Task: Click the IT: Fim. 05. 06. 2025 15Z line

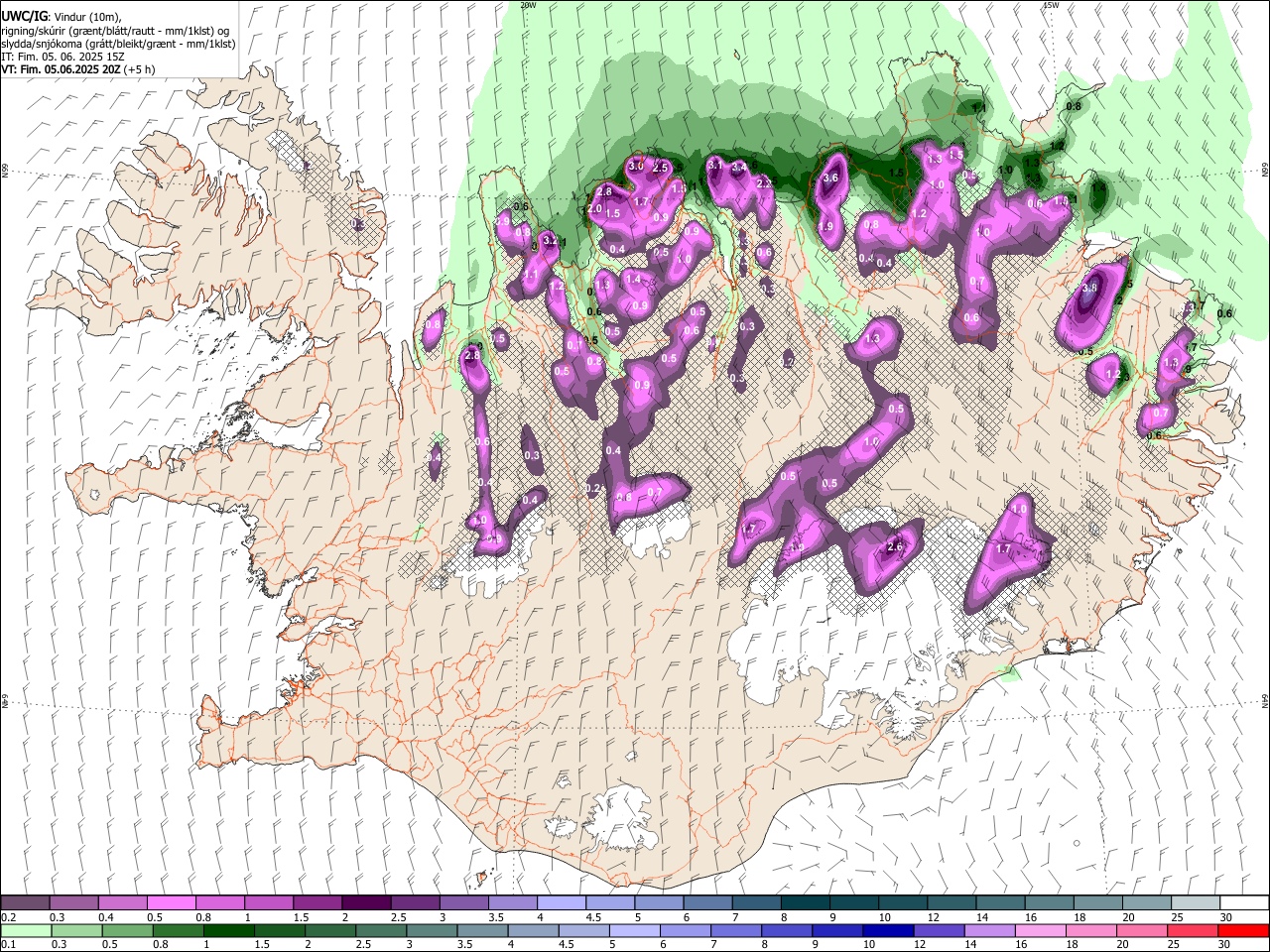Action: point(63,58)
